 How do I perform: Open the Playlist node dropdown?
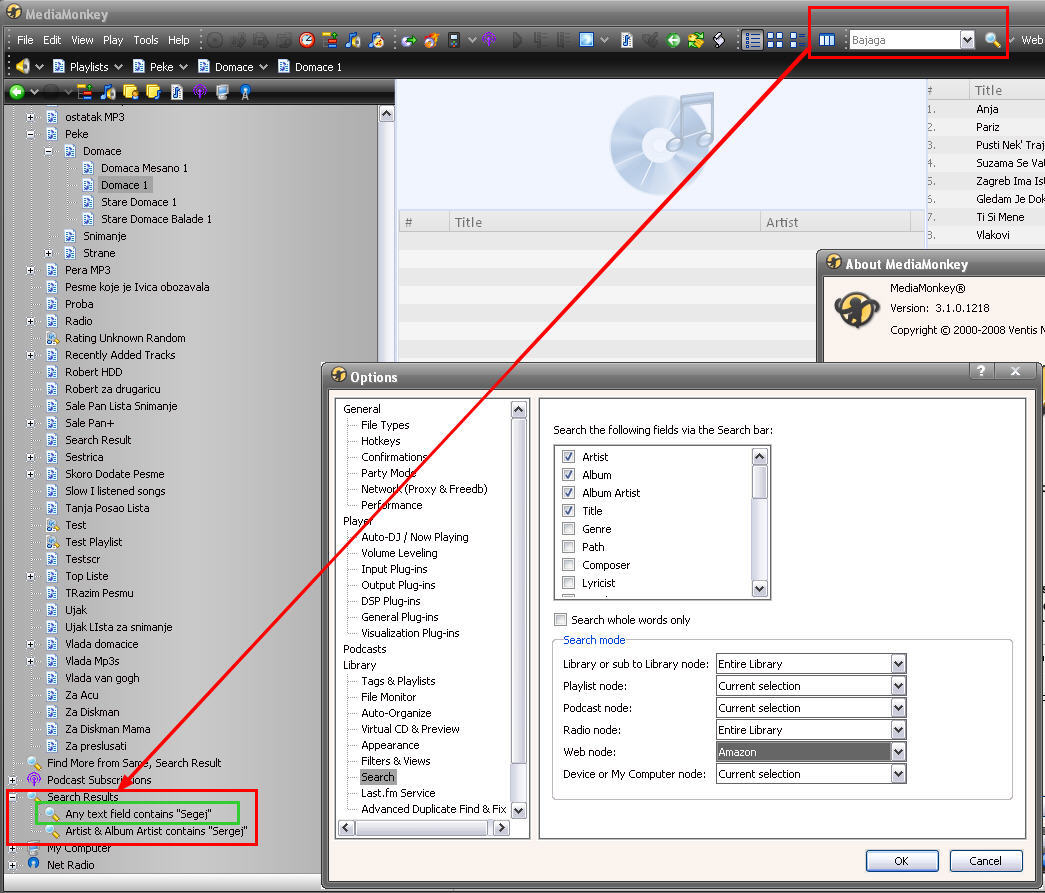pos(898,686)
